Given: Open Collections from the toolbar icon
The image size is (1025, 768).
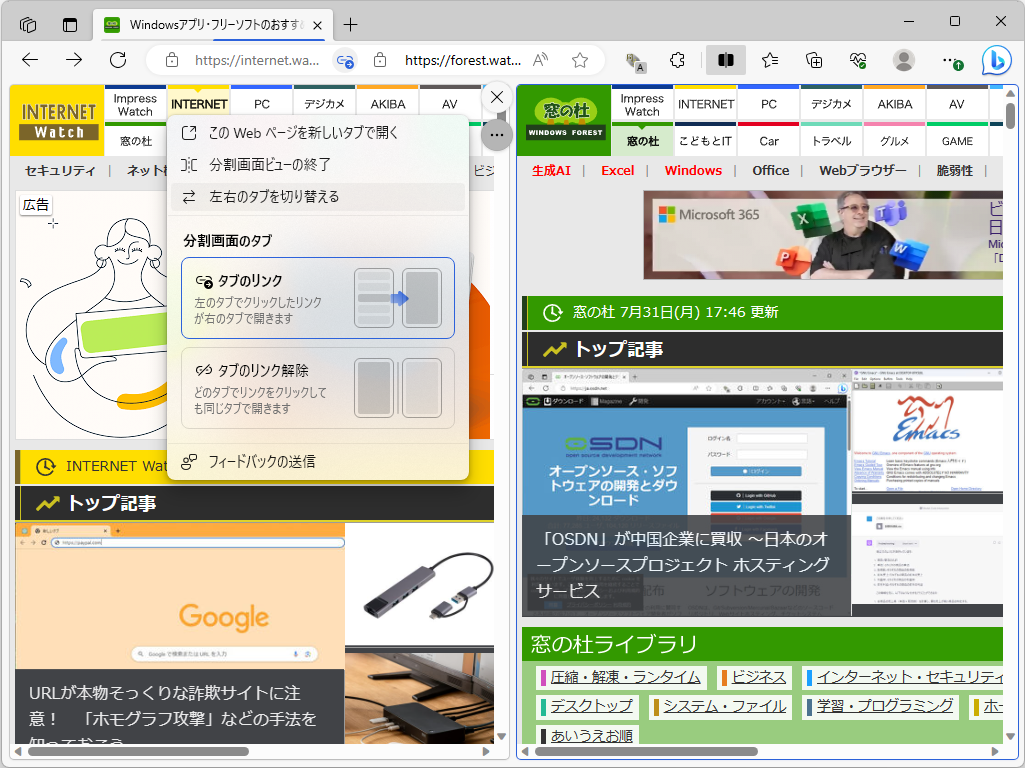Looking at the screenshot, I should click(812, 61).
